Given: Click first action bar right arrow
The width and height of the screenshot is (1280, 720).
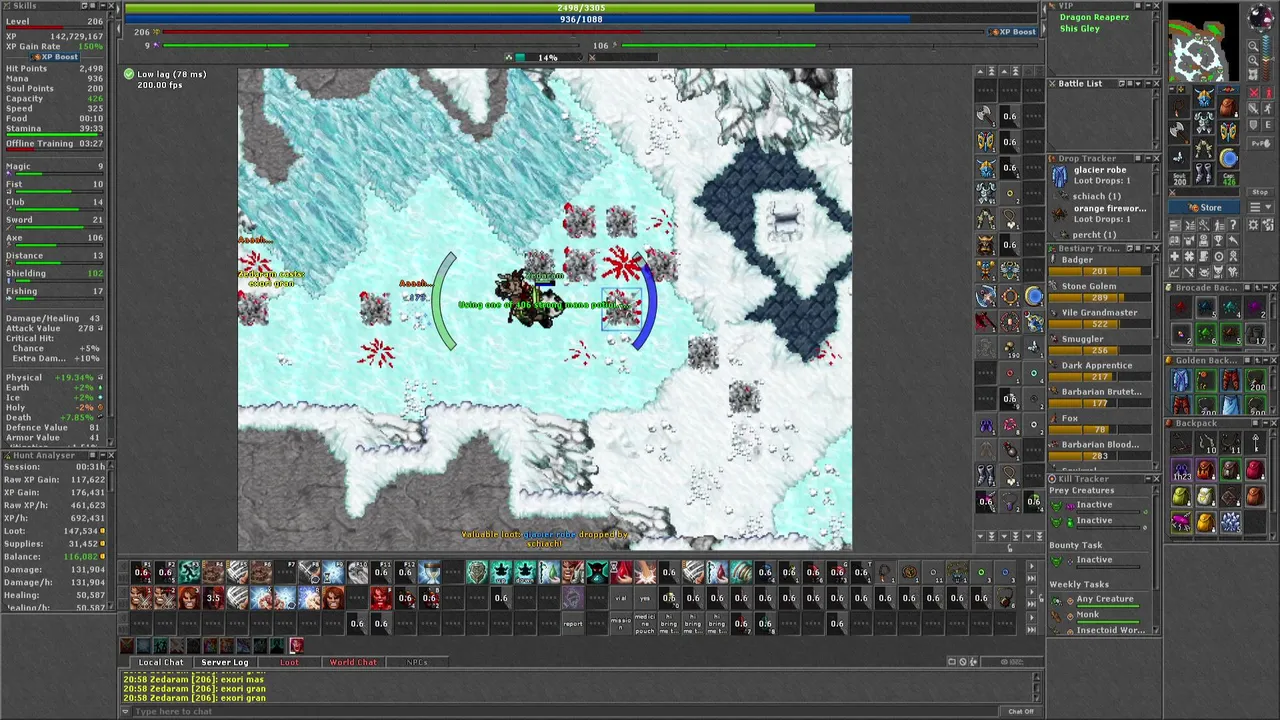Looking at the screenshot, I should [x=1032, y=566].
